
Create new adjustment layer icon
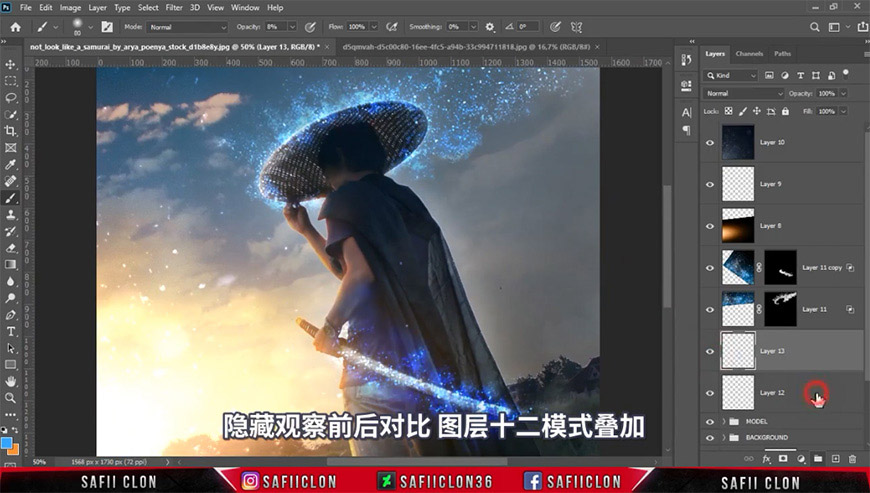coord(801,459)
